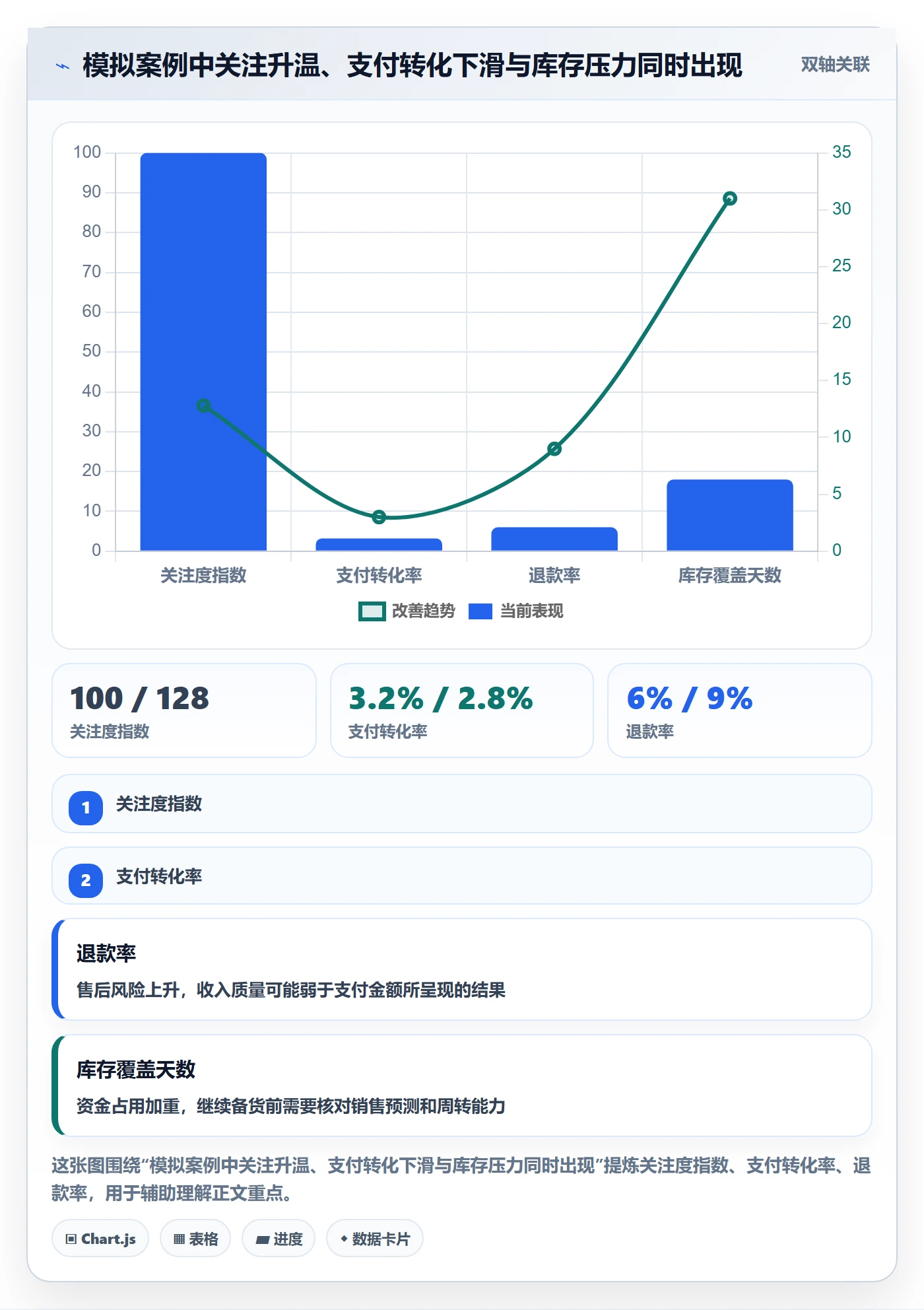Click the number 1 badge
The width and height of the screenshot is (924, 1310).
pyautogui.click(x=86, y=808)
